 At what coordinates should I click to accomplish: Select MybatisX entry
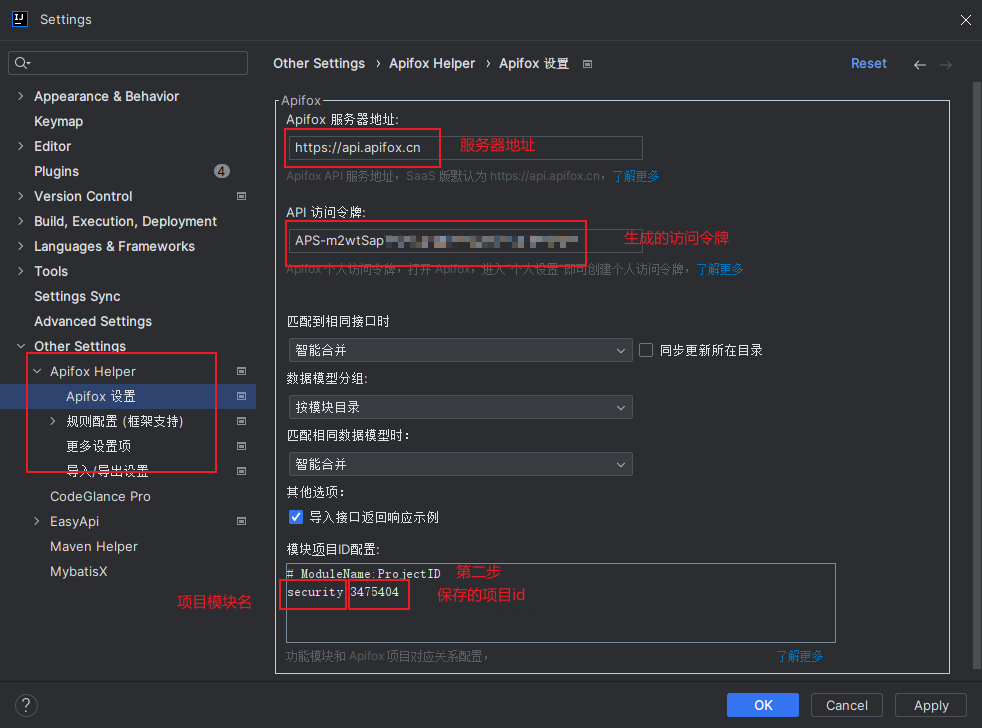(78, 571)
